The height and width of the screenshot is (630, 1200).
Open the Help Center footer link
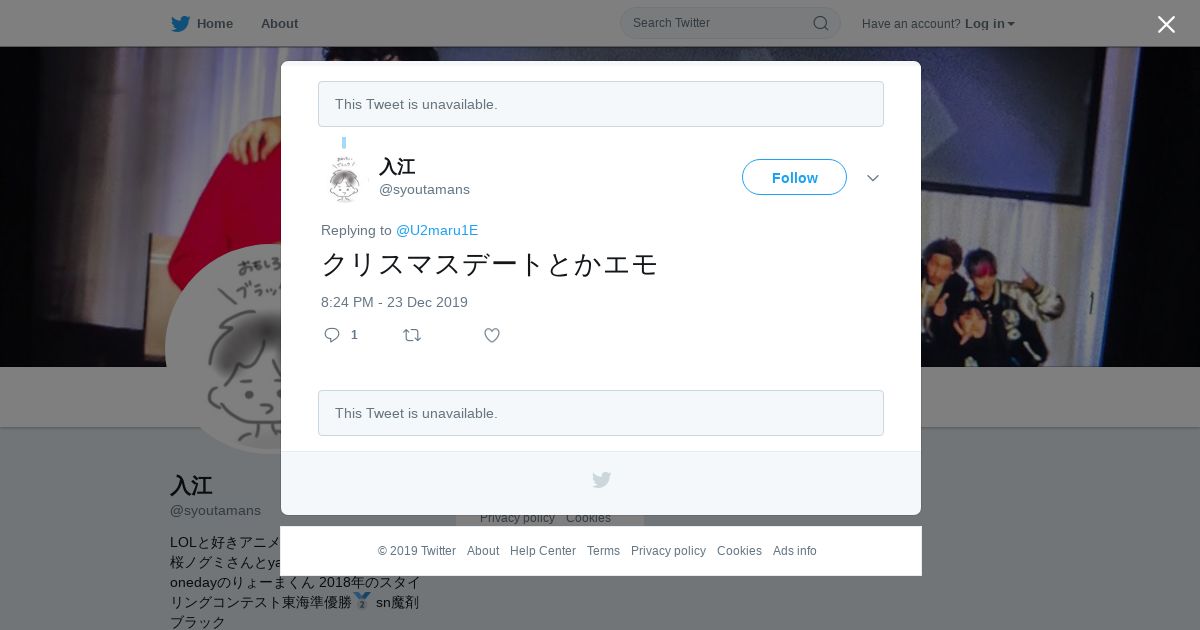(x=543, y=551)
